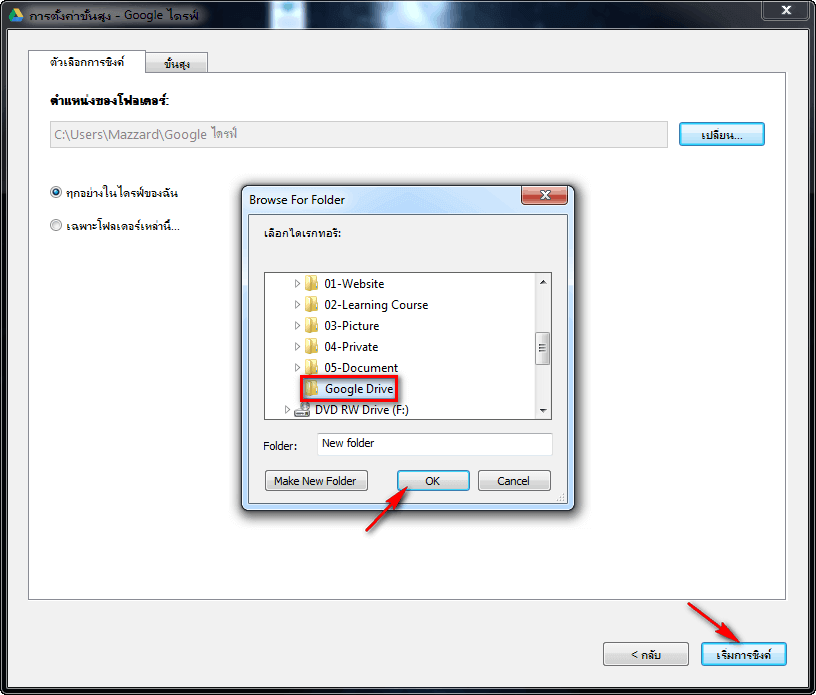This screenshot has width=816, height=695.
Task: Click the 02-Learning Course folder icon
Action: coord(311,305)
